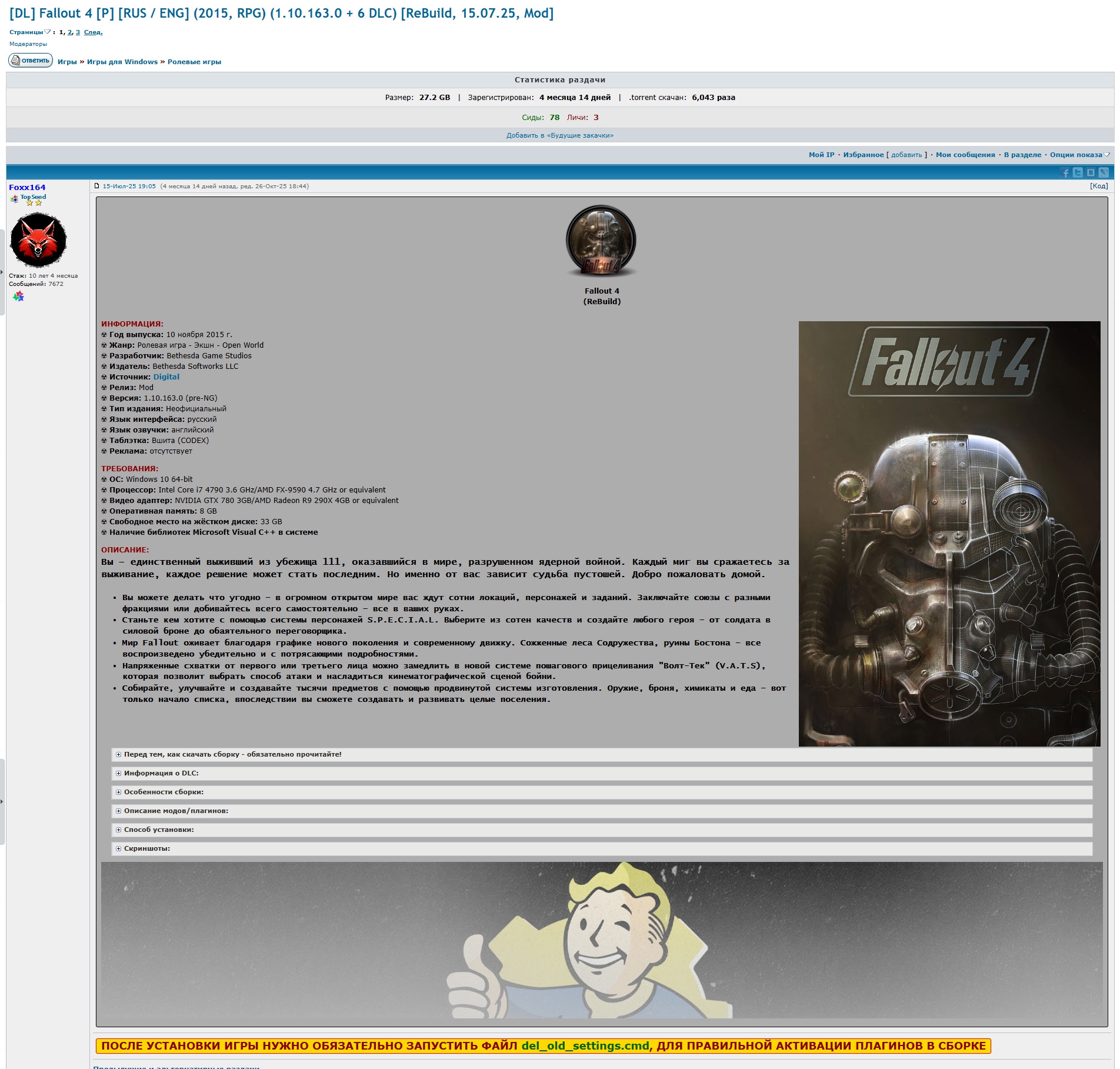Open the 'Ролевые игры' breadcrumb
The image size is (1120, 1069).
[x=194, y=62]
